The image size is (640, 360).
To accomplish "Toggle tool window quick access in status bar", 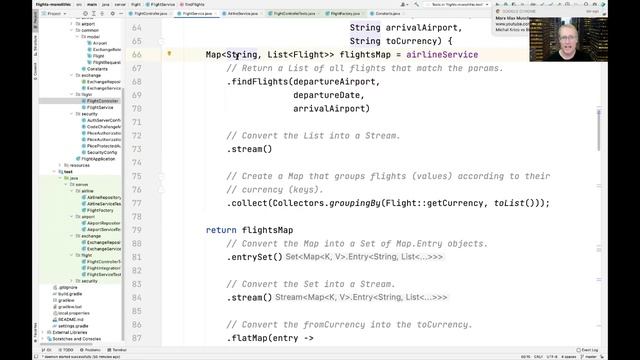I will tap(36, 357).
